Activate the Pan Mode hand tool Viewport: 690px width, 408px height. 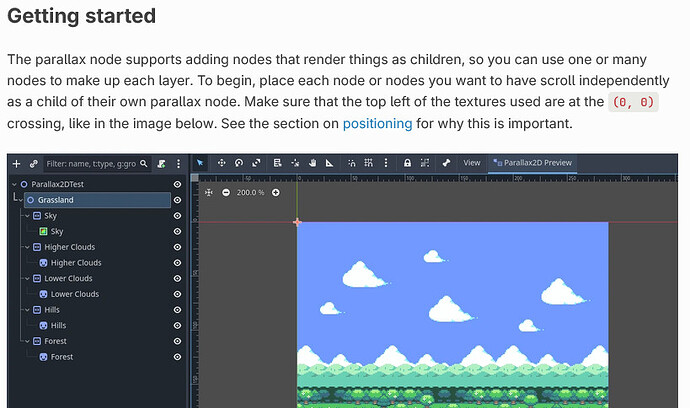click(x=312, y=163)
